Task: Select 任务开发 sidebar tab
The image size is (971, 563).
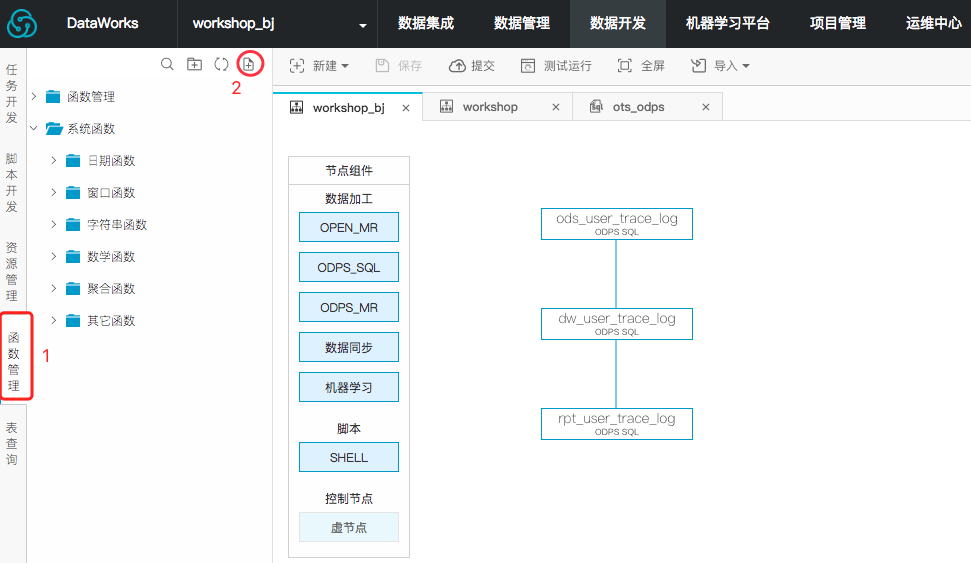Action: [x=12, y=94]
